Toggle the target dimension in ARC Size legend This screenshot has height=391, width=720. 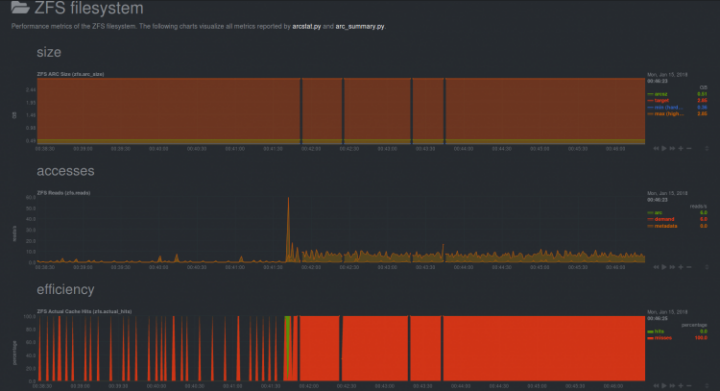pos(658,101)
